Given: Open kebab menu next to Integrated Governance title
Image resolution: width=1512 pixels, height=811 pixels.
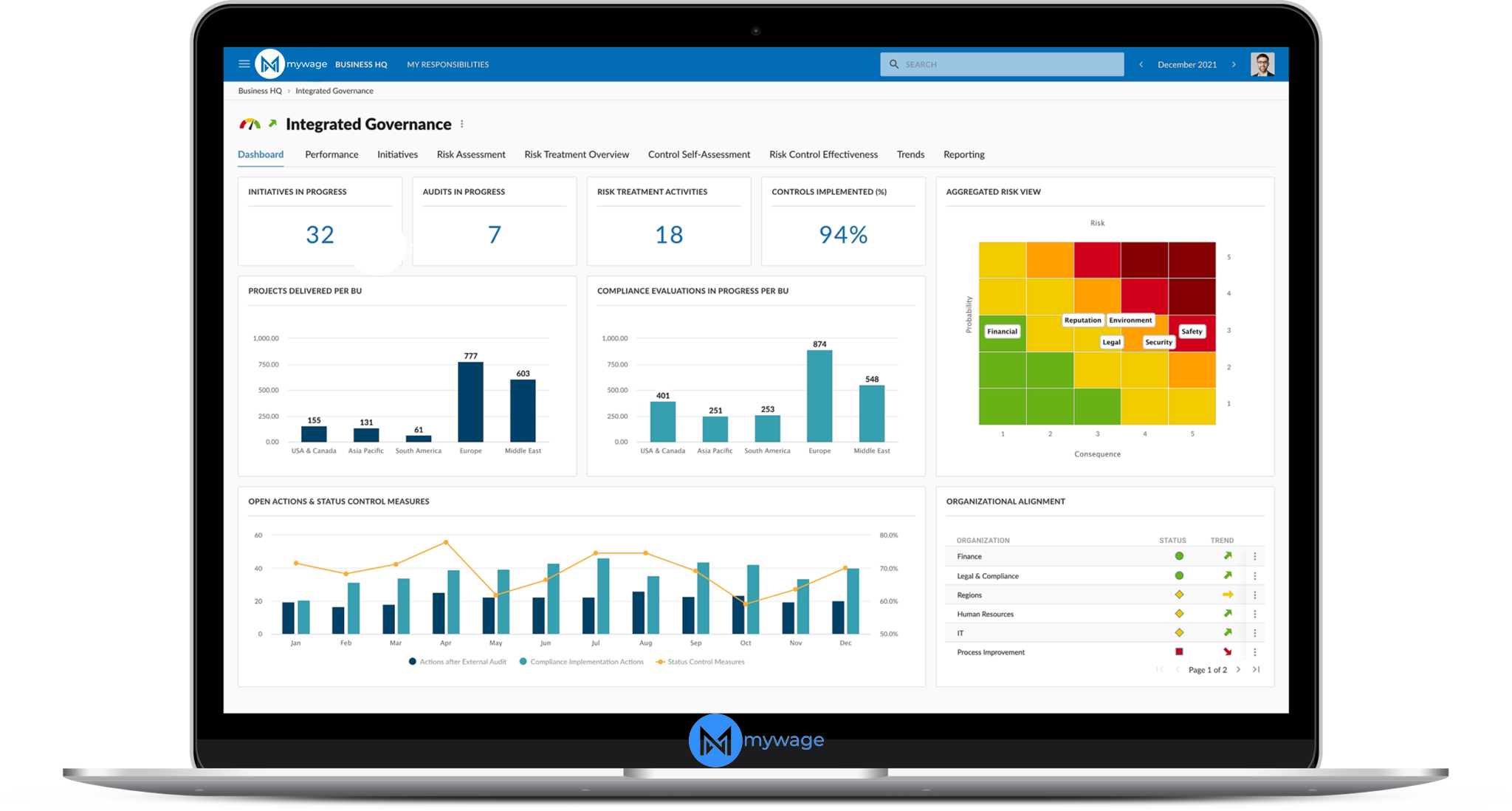Looking at the screenshot, I should point(462,124).
